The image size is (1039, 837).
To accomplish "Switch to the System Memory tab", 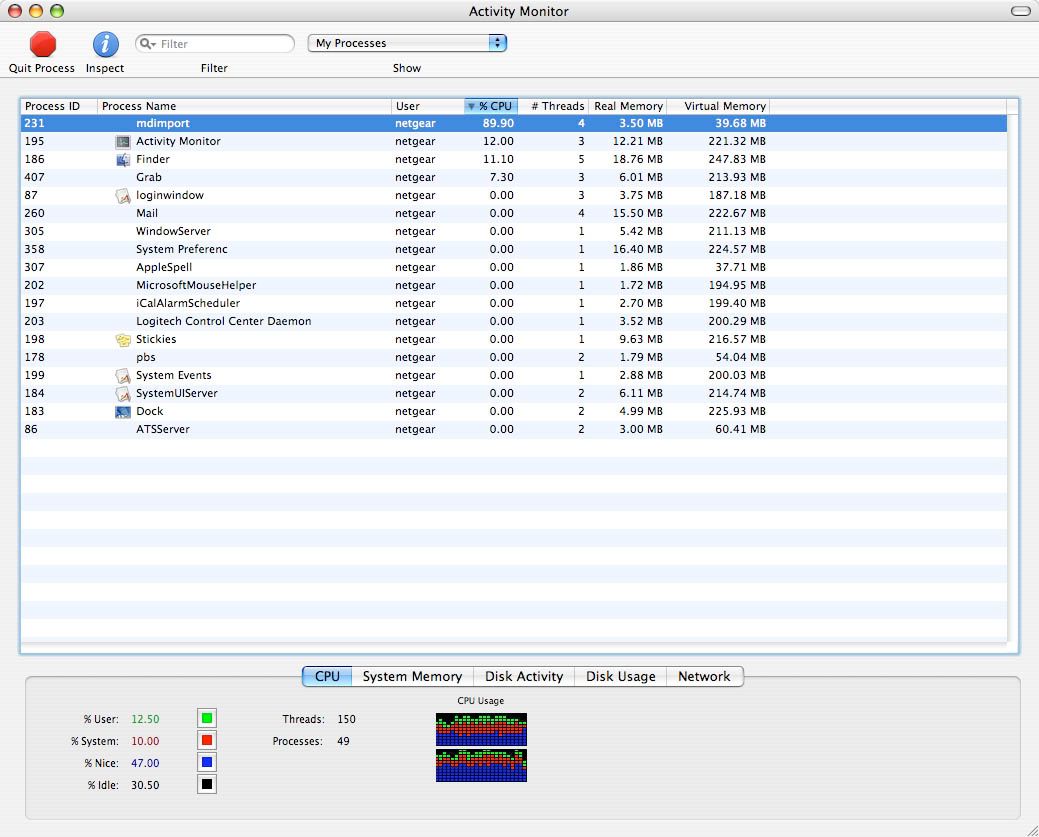I will pyautogui.click(x=412, y=677).
